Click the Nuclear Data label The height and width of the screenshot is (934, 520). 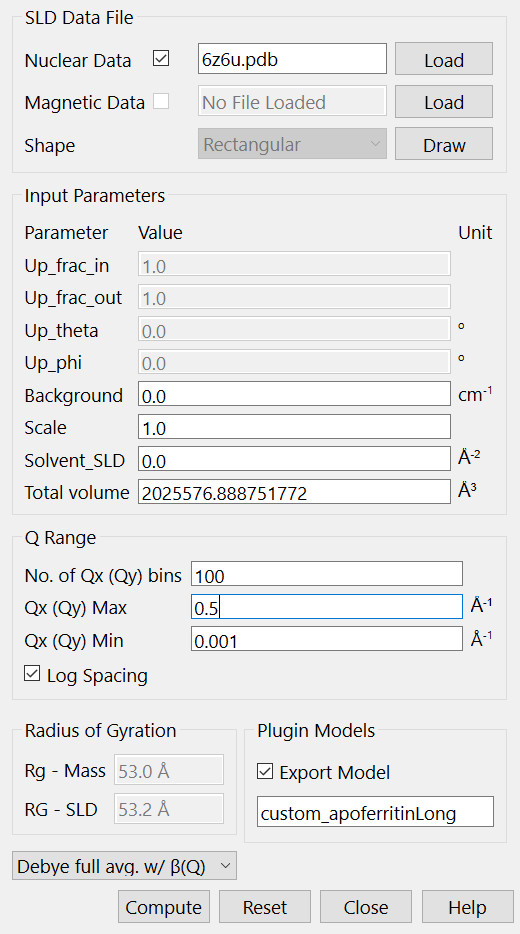coord(77,60)
